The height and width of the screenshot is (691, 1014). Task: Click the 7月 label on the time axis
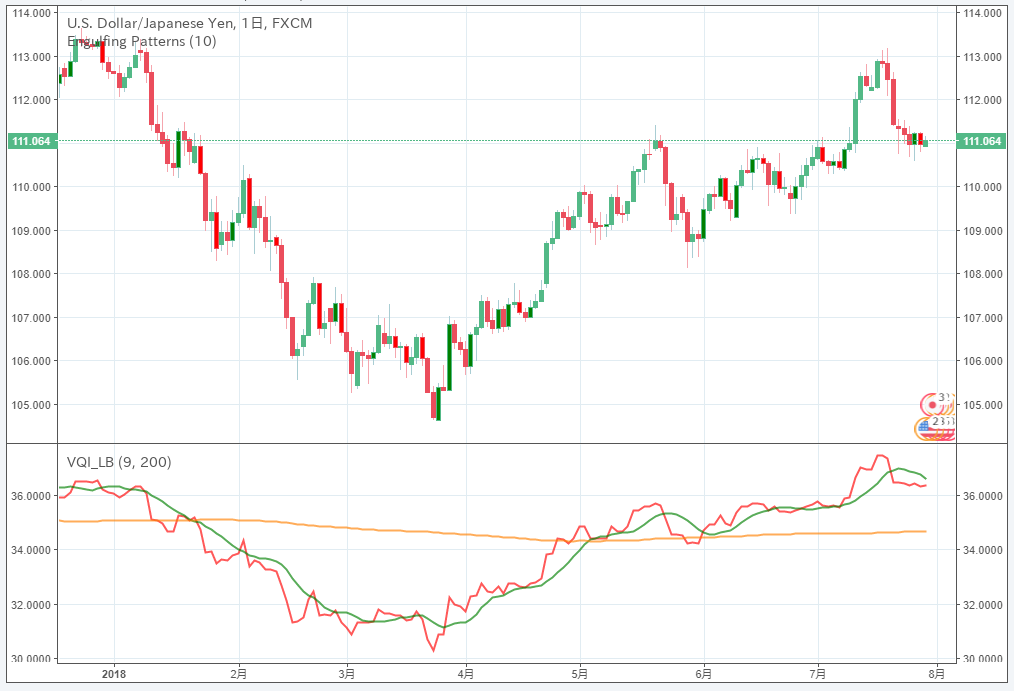pos(818,675)
